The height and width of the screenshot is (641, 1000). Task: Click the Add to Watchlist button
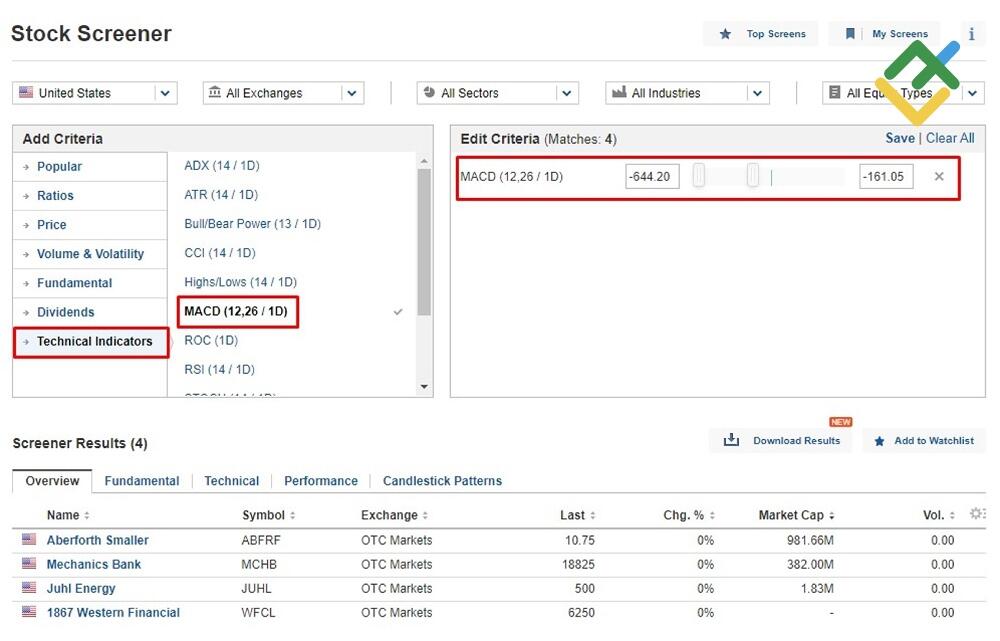click(x=924, y=440)
